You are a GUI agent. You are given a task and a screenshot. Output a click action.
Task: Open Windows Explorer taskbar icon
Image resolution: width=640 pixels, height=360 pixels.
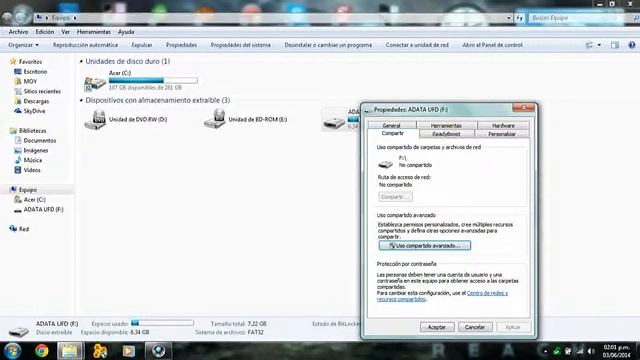pos(70,351)
